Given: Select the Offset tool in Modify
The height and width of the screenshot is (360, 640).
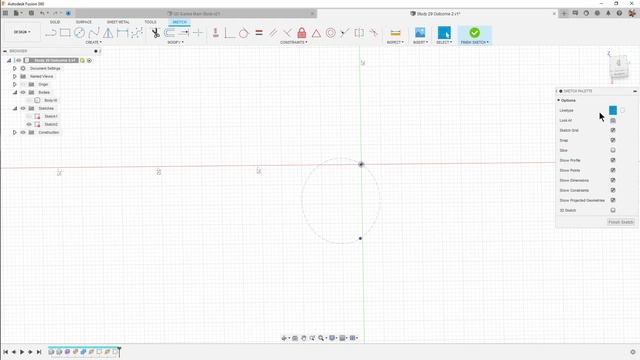Looking at the screenshot, I should tap(169, 33).
